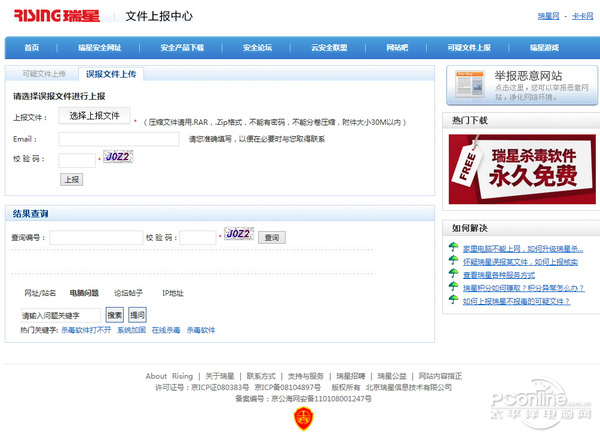Viewport: 600px width, 439px height.
Task: Switch to the 可疑文件上传 tab
Action: pyautogui.click(x=44, y=74)
